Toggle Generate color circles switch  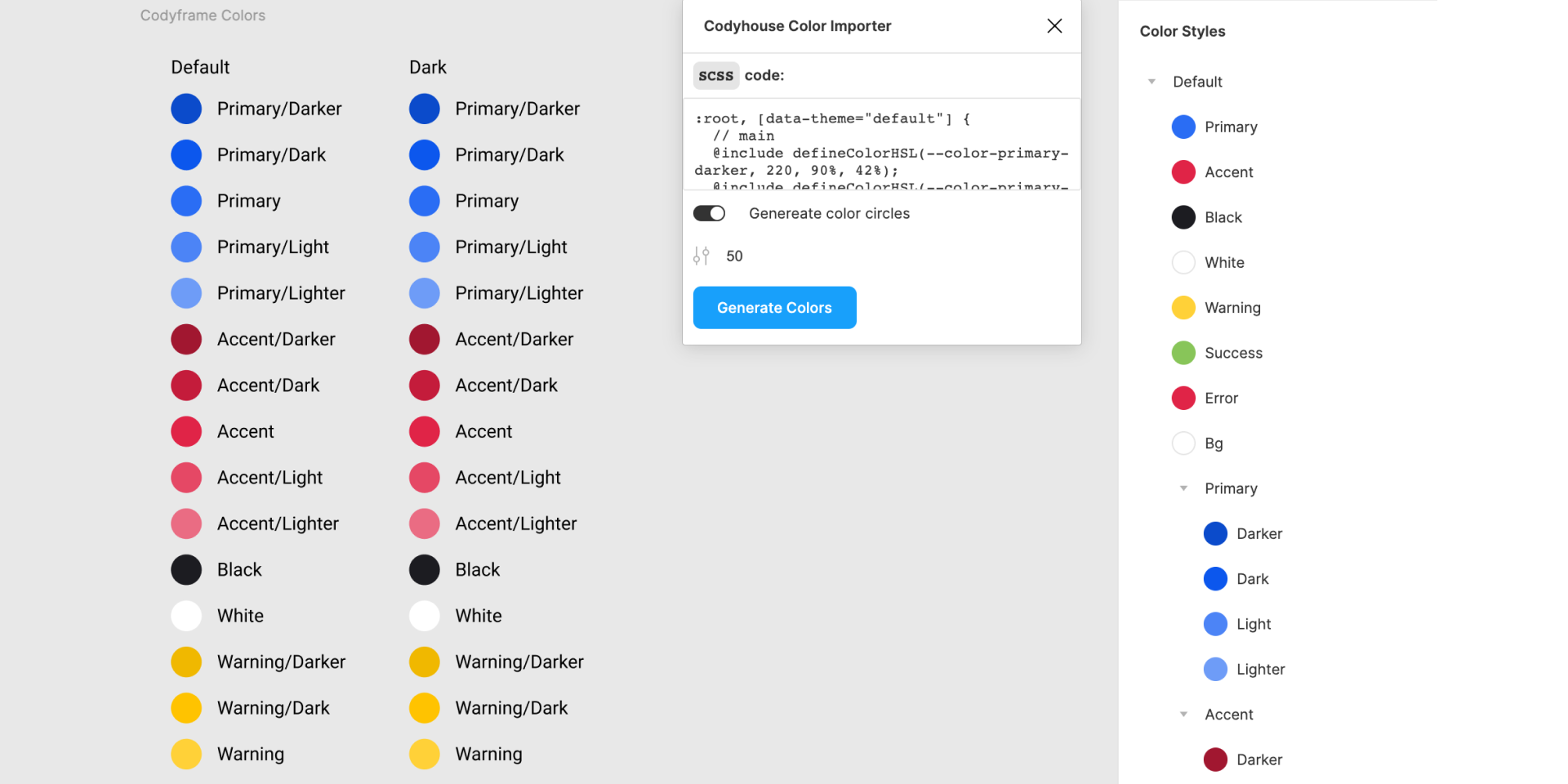[709, 213]
